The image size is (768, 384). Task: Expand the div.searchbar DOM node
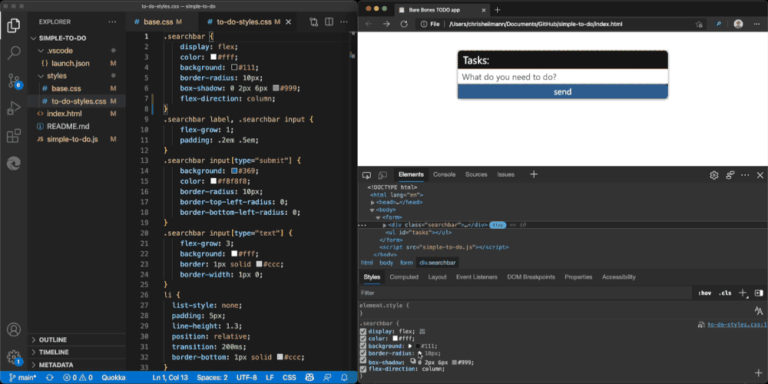click(384, 225)
